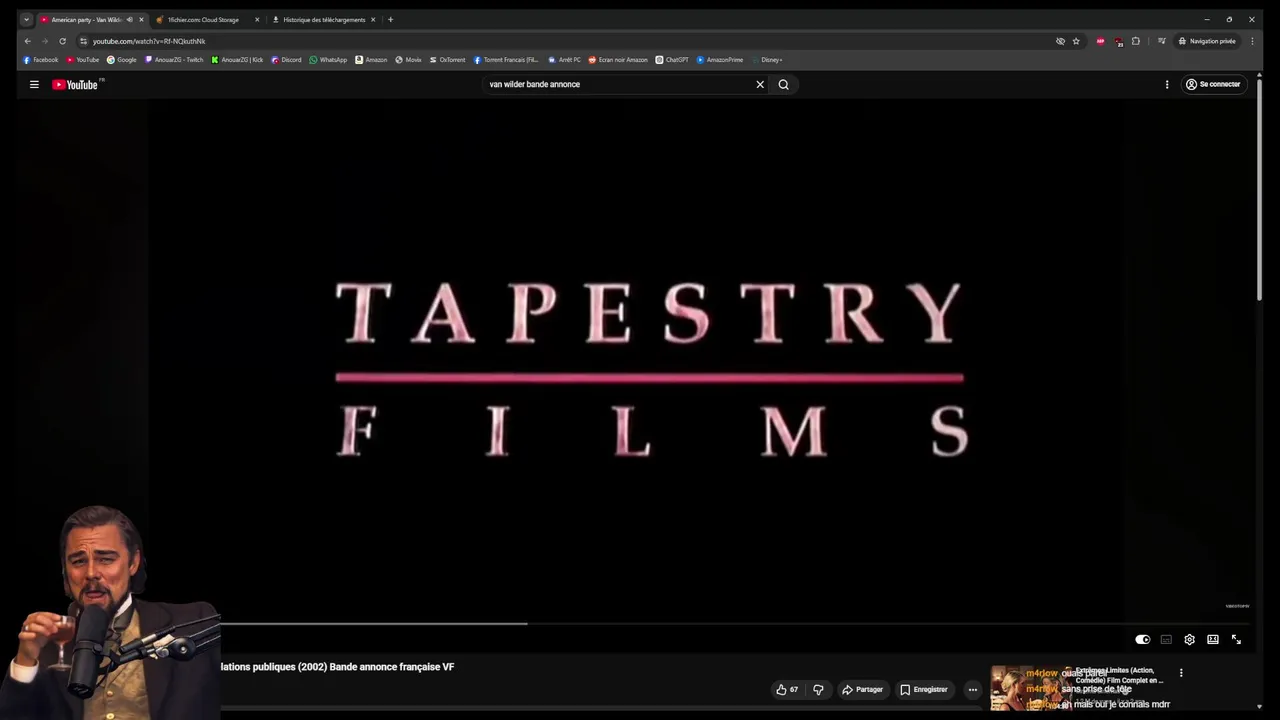Open the Discord bookmark
Image resolution: width=1280 pixels, height=720 pixels.
(287, 60)
